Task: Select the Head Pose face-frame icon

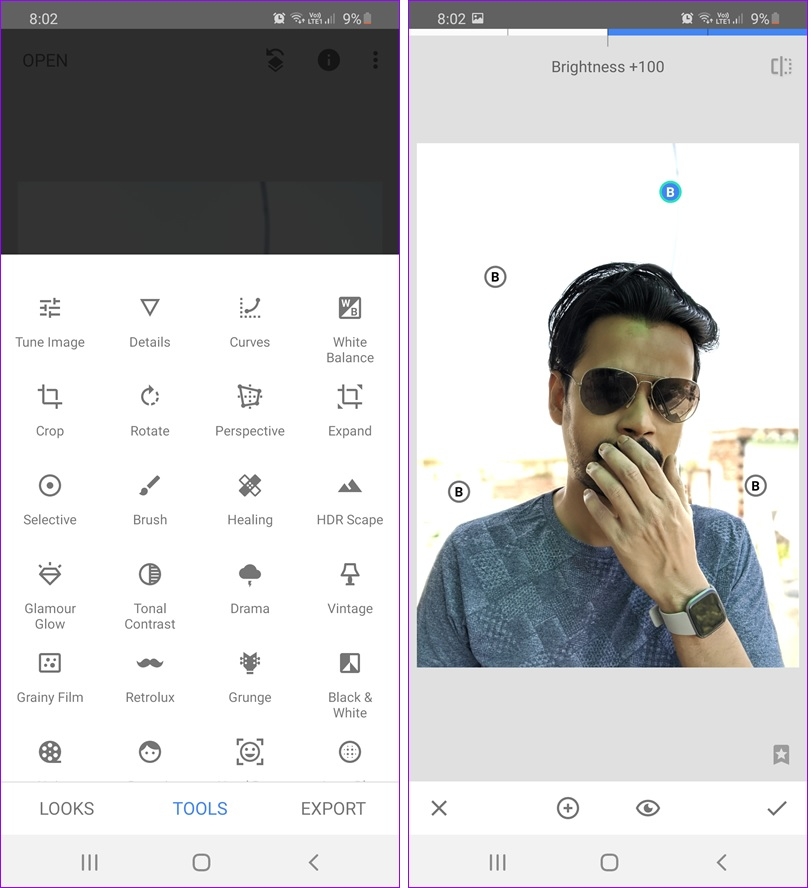Action: [x=250, y=752]
